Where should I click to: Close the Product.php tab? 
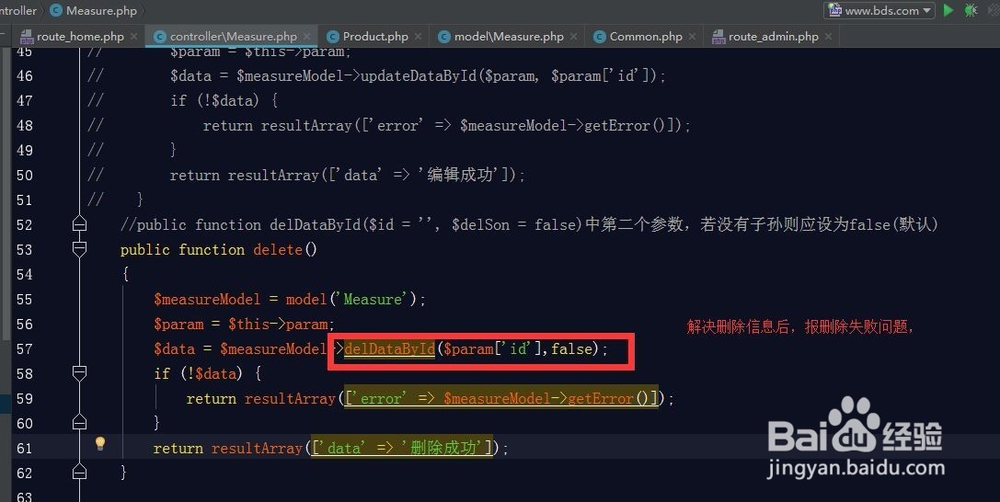coord(418,37)
